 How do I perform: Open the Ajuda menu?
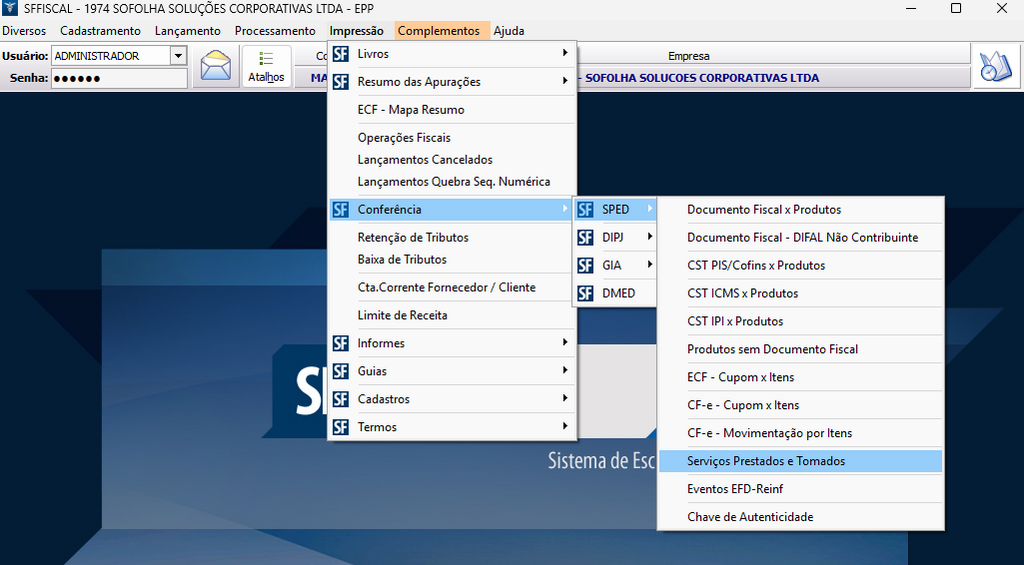point(508,31)
